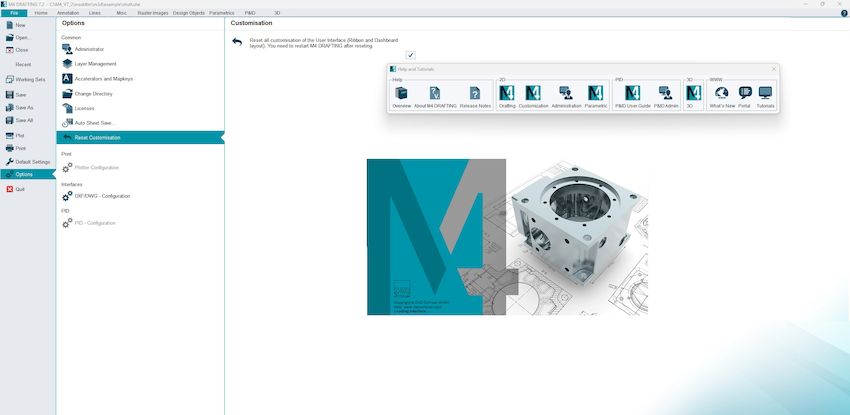Open the Overview help icon
Viewport: 850px width, 415px height.
pos(401,94)
